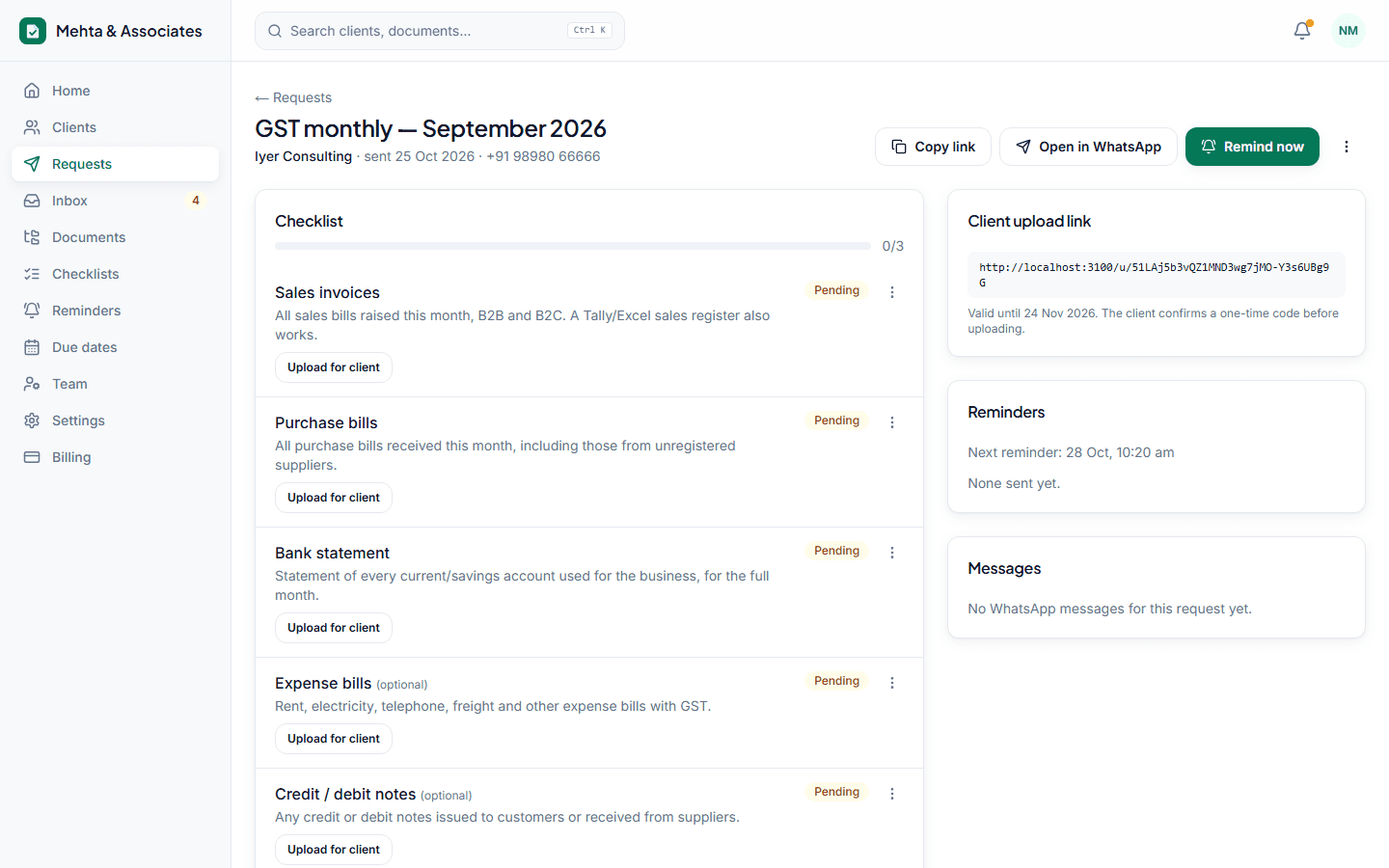Screen dimensions: 1389x868
Task: Open the Bank statement item menu
Action: click(892, 553)
